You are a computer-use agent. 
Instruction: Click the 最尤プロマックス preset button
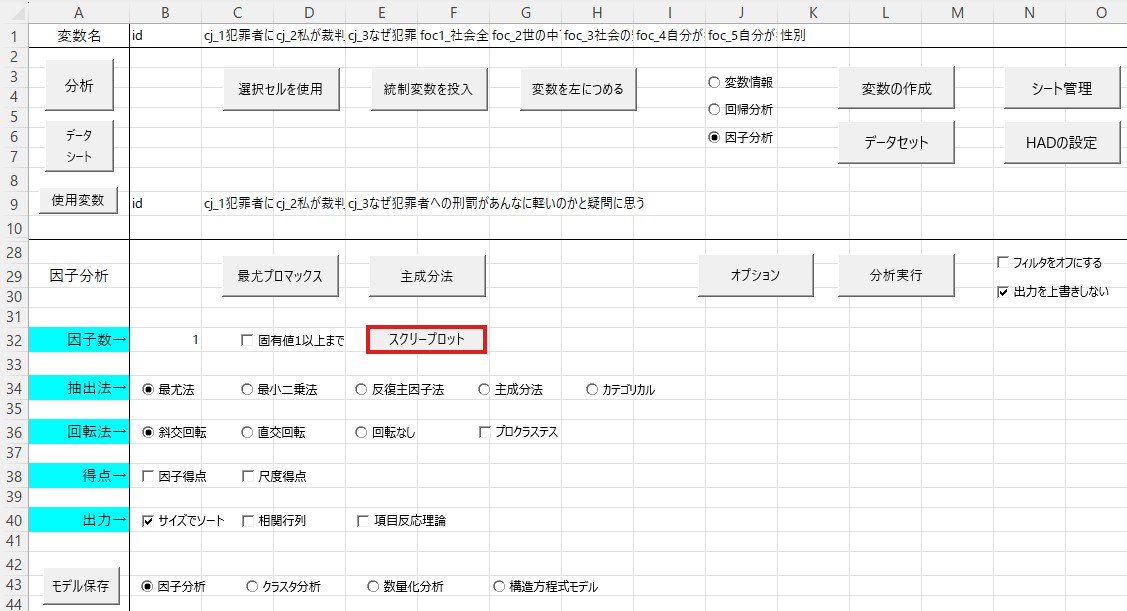click(280, 276)
